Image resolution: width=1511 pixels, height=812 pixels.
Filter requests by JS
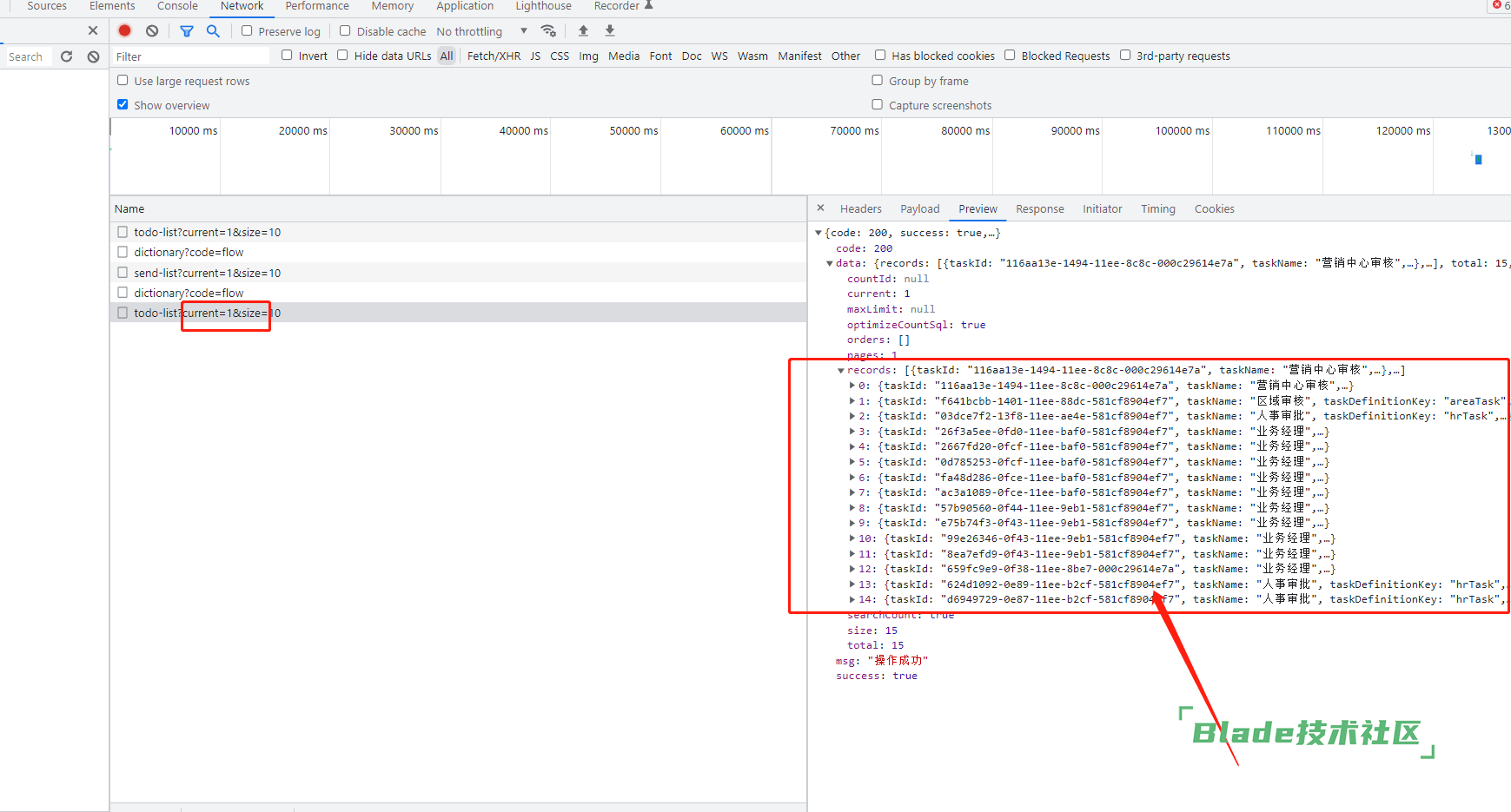point(535,56)
